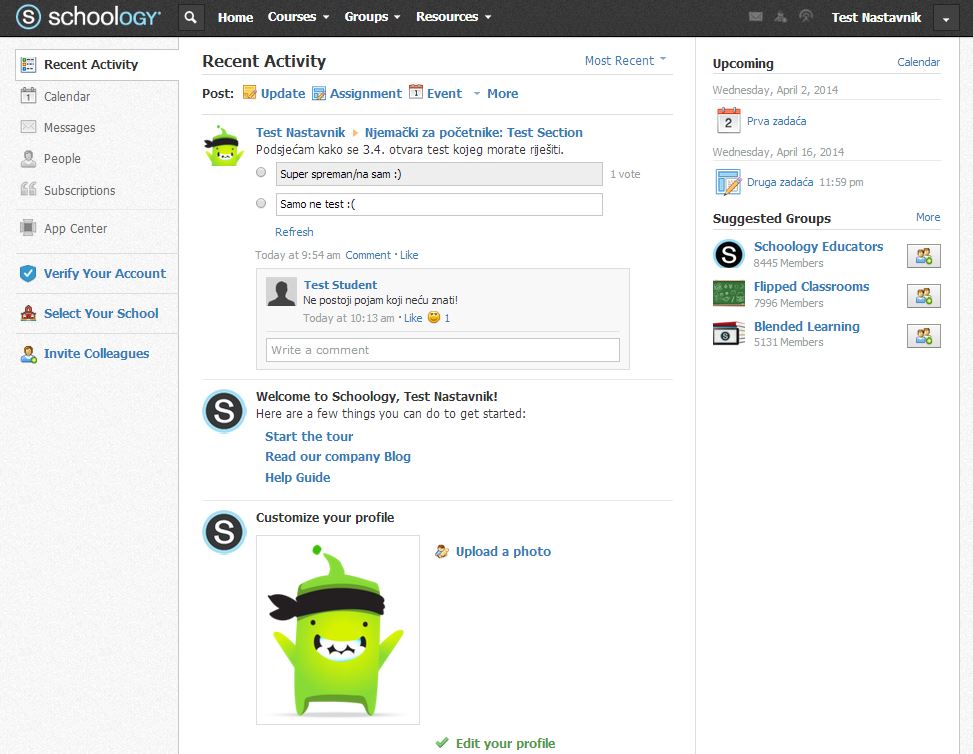Click the connection requests icon in top bar
973x754 pixels.
780,17
